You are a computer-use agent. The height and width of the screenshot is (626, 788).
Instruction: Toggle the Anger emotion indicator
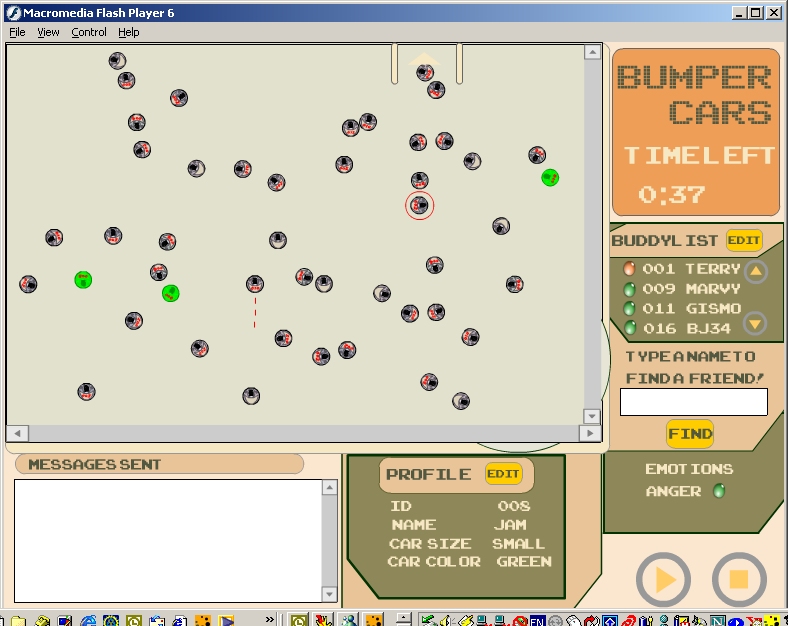click(718, 491)
